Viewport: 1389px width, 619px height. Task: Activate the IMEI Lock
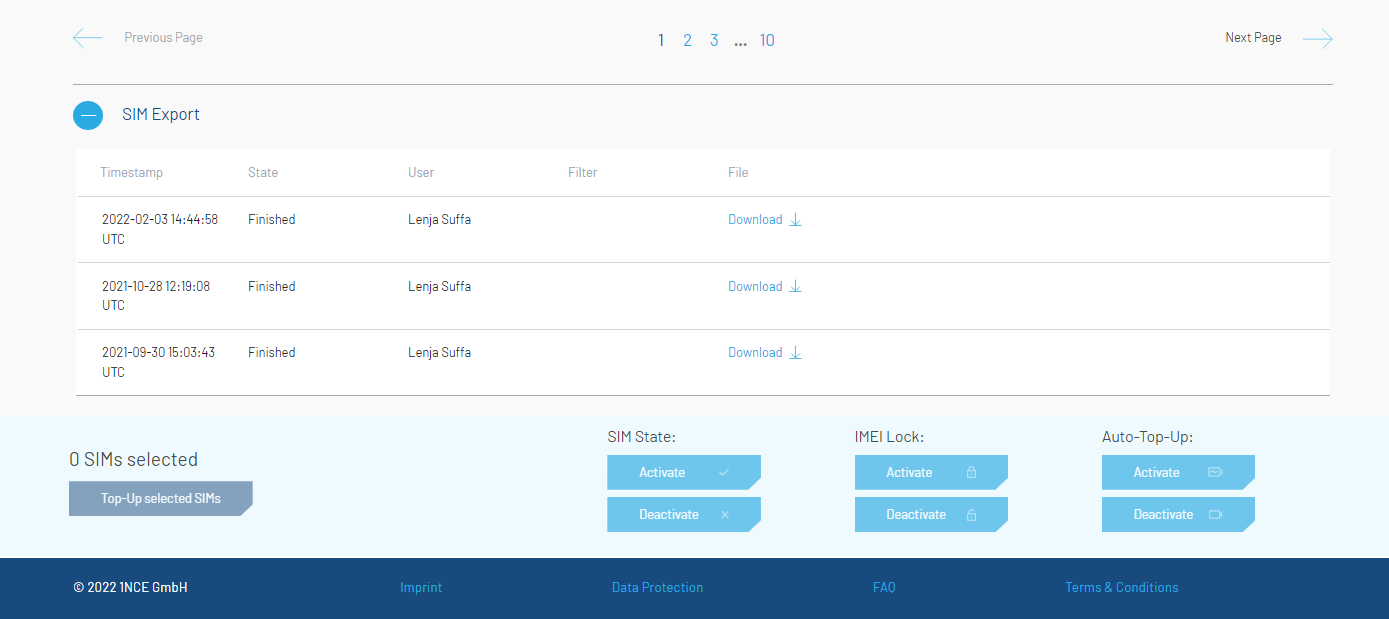[x=930, y=473]
